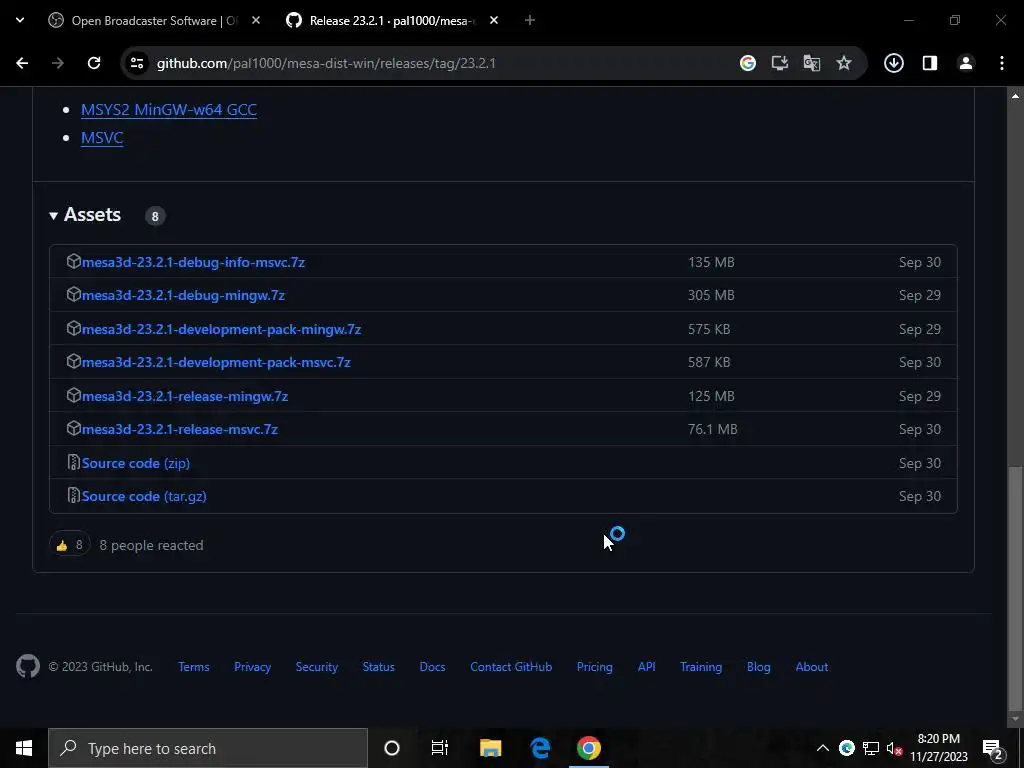The height and width of the screenshot is (768, 1024).
Task: Click the Google icon in address bar
Action: point(748,63)
